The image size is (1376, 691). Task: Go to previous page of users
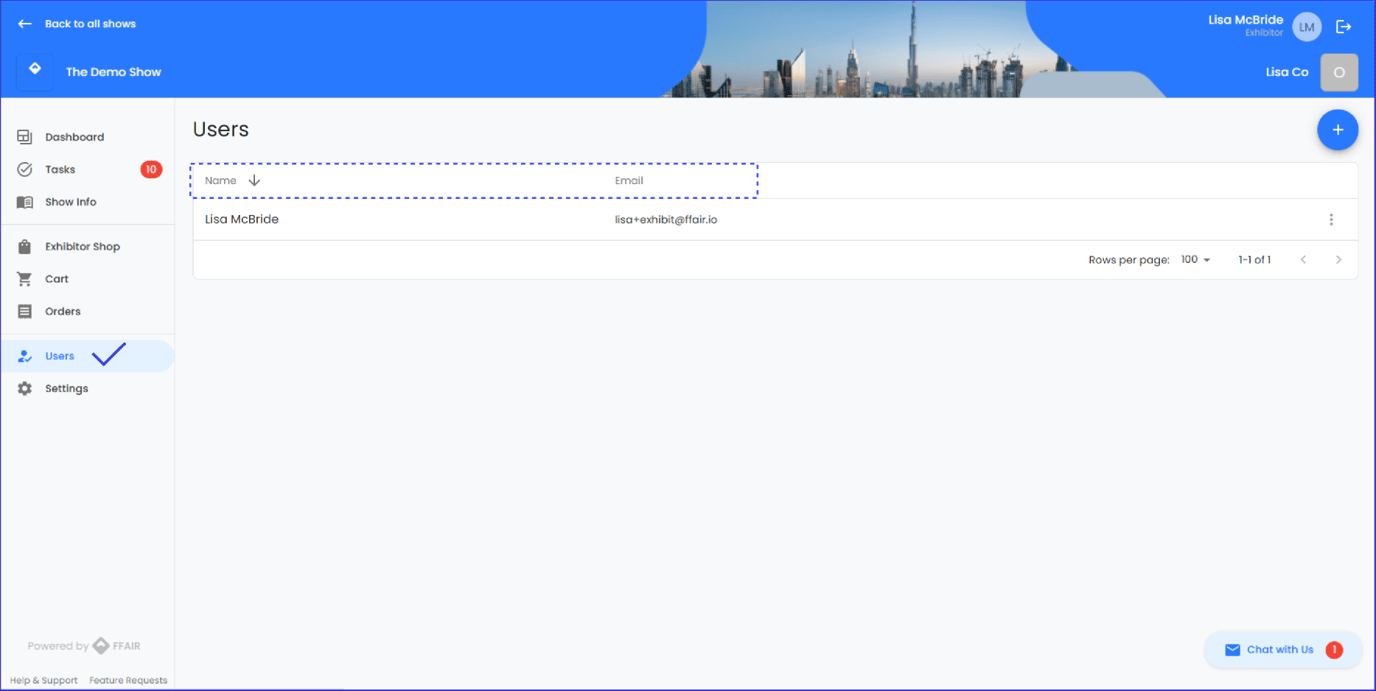(1303, 260)
